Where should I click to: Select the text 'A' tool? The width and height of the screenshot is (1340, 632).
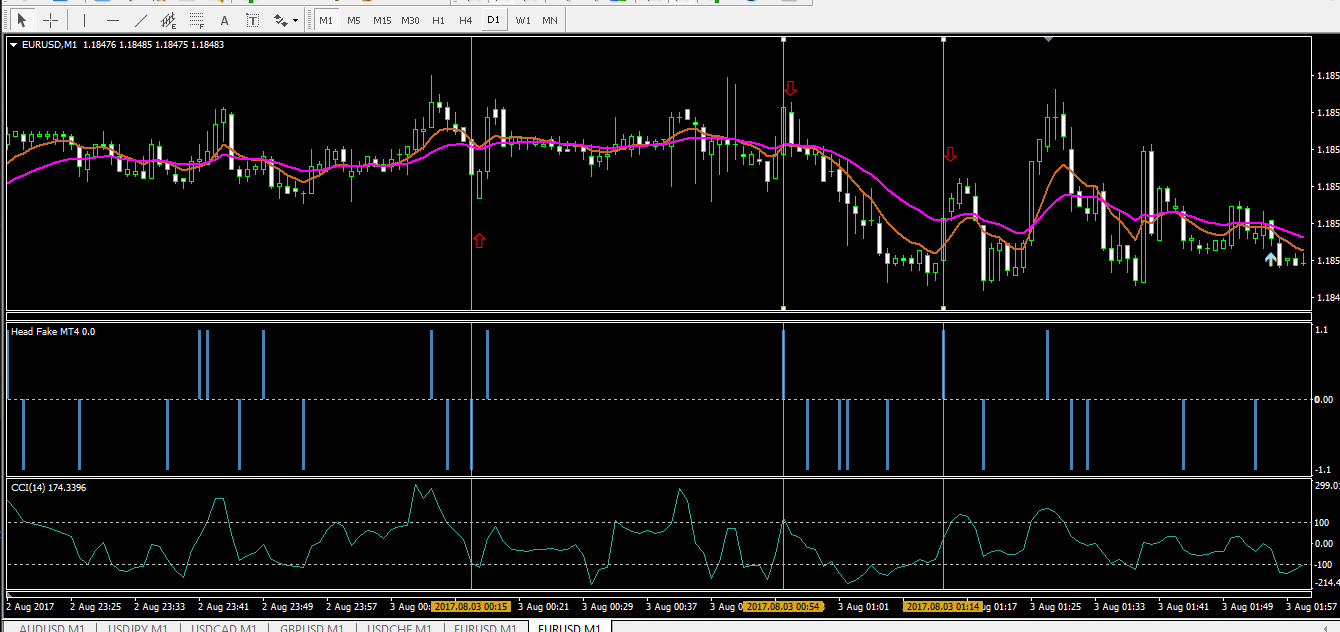click(224, 20)
